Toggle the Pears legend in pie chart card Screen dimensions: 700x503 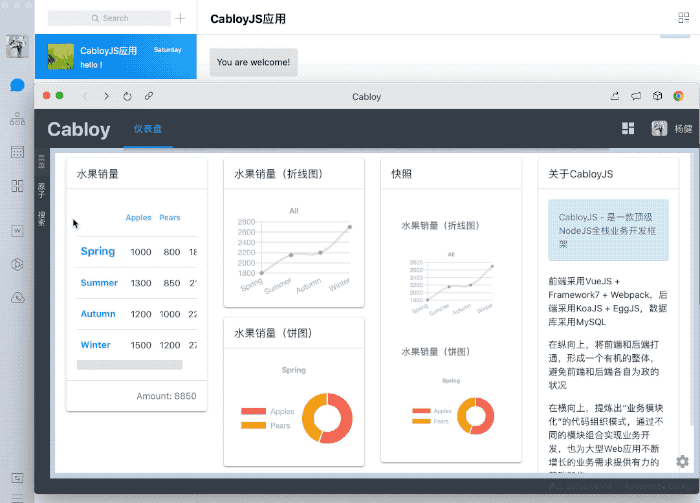tap(266, 425)
